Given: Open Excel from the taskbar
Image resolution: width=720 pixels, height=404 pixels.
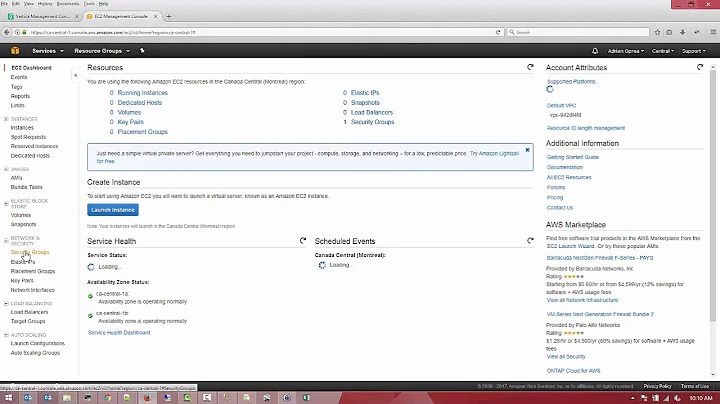Looking at the screenshot, I should tap(306, 398).
